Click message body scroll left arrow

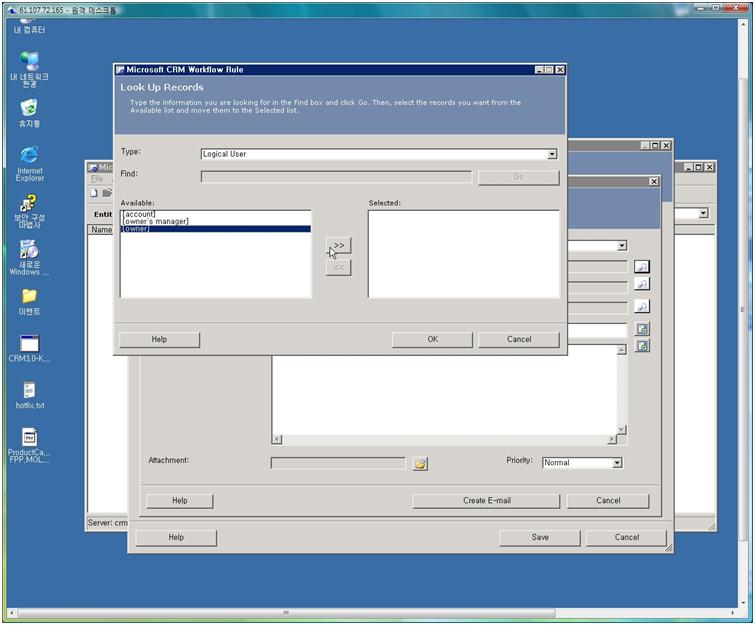tap(277, 439)
